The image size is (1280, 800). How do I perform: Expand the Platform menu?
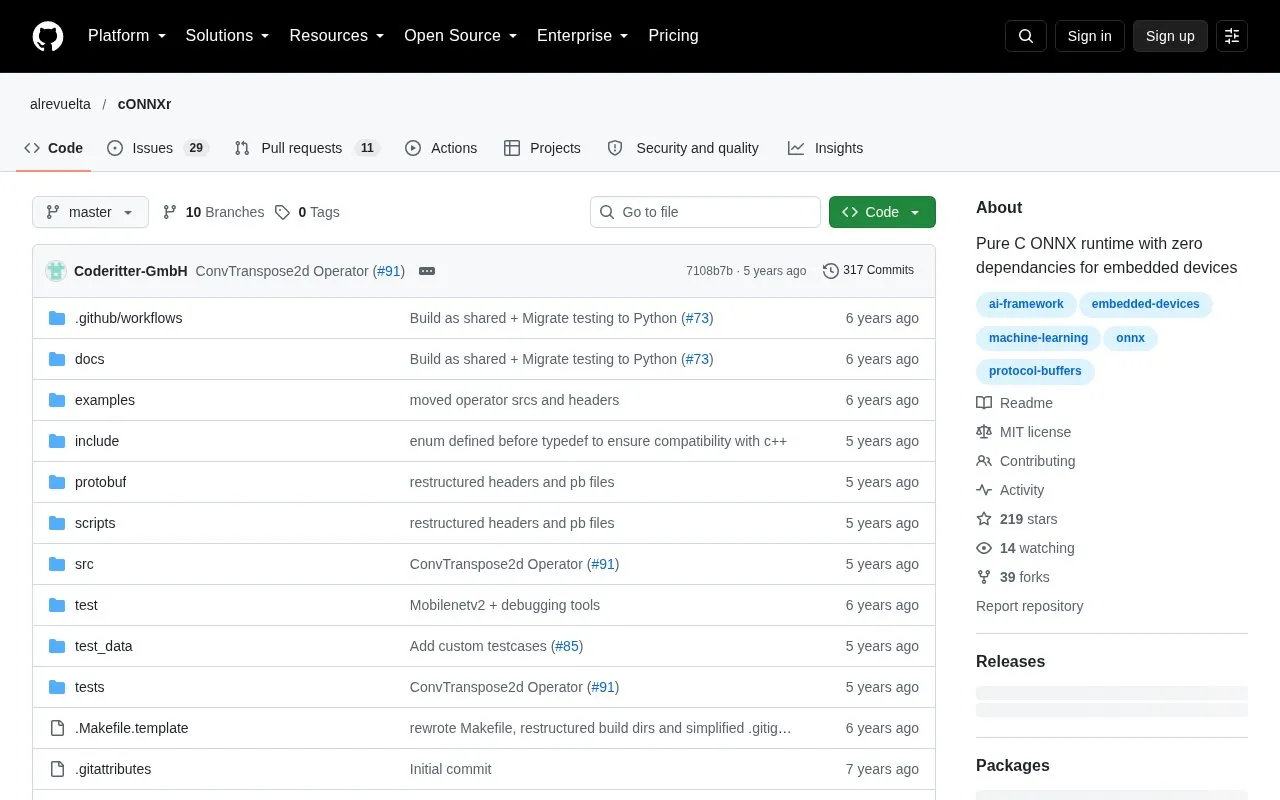click(127, 36)
